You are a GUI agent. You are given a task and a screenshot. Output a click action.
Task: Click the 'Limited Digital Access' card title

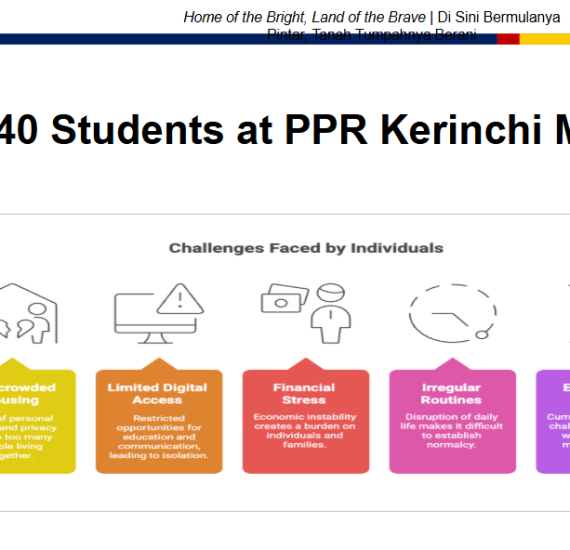tap(157, 394)
